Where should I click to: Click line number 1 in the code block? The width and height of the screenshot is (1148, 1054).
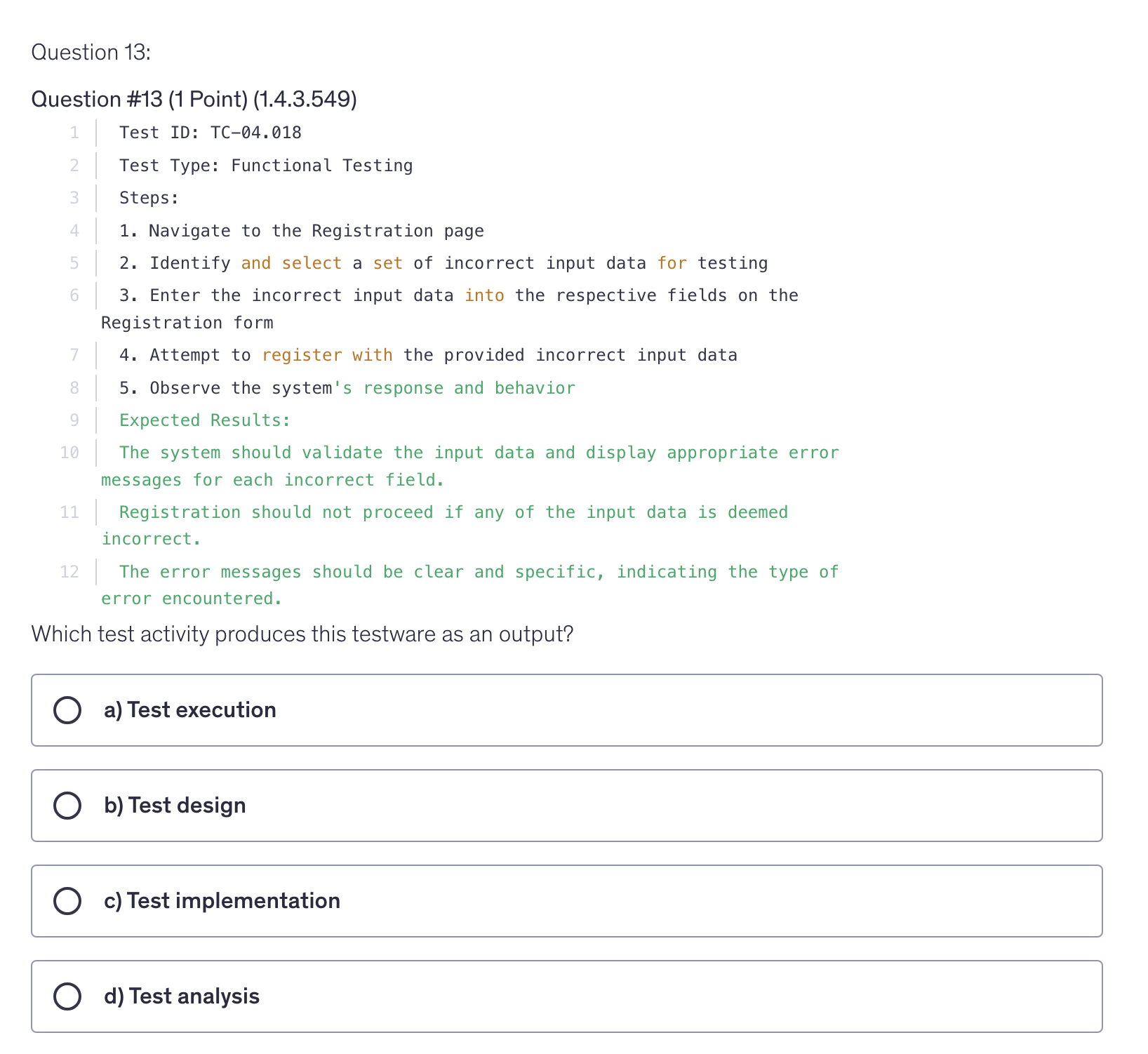74,133
